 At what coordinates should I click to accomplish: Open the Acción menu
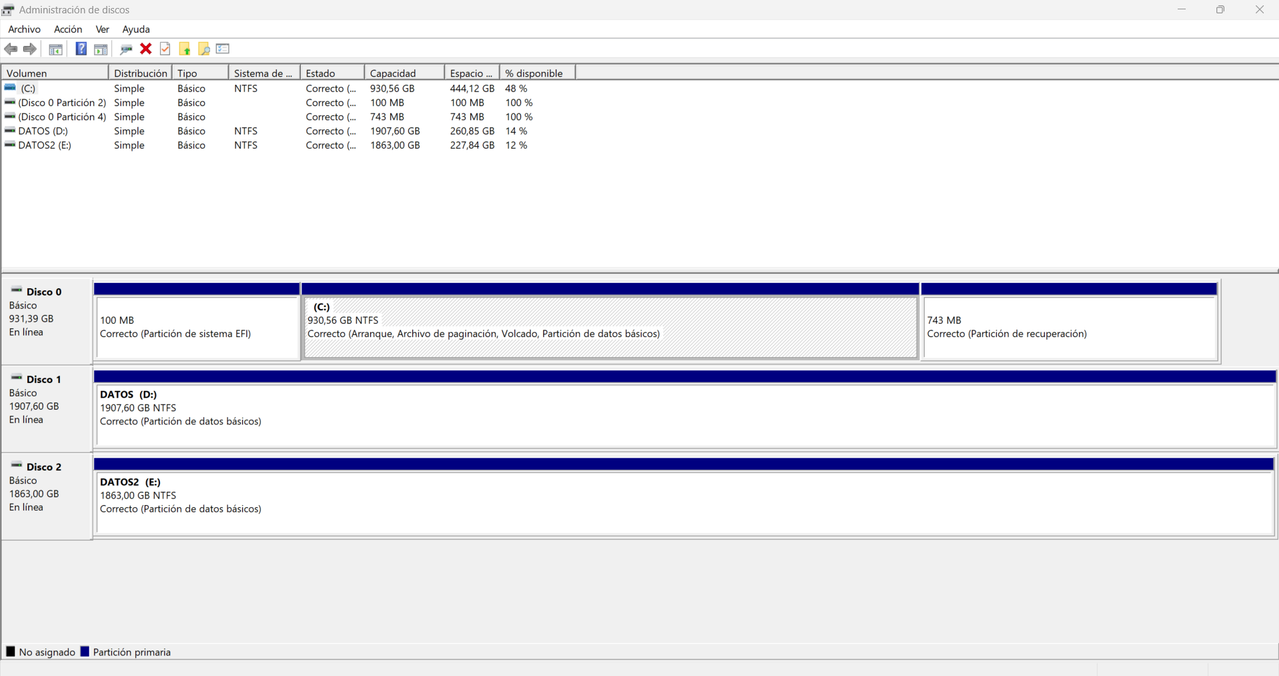click(x=68, y=29)
